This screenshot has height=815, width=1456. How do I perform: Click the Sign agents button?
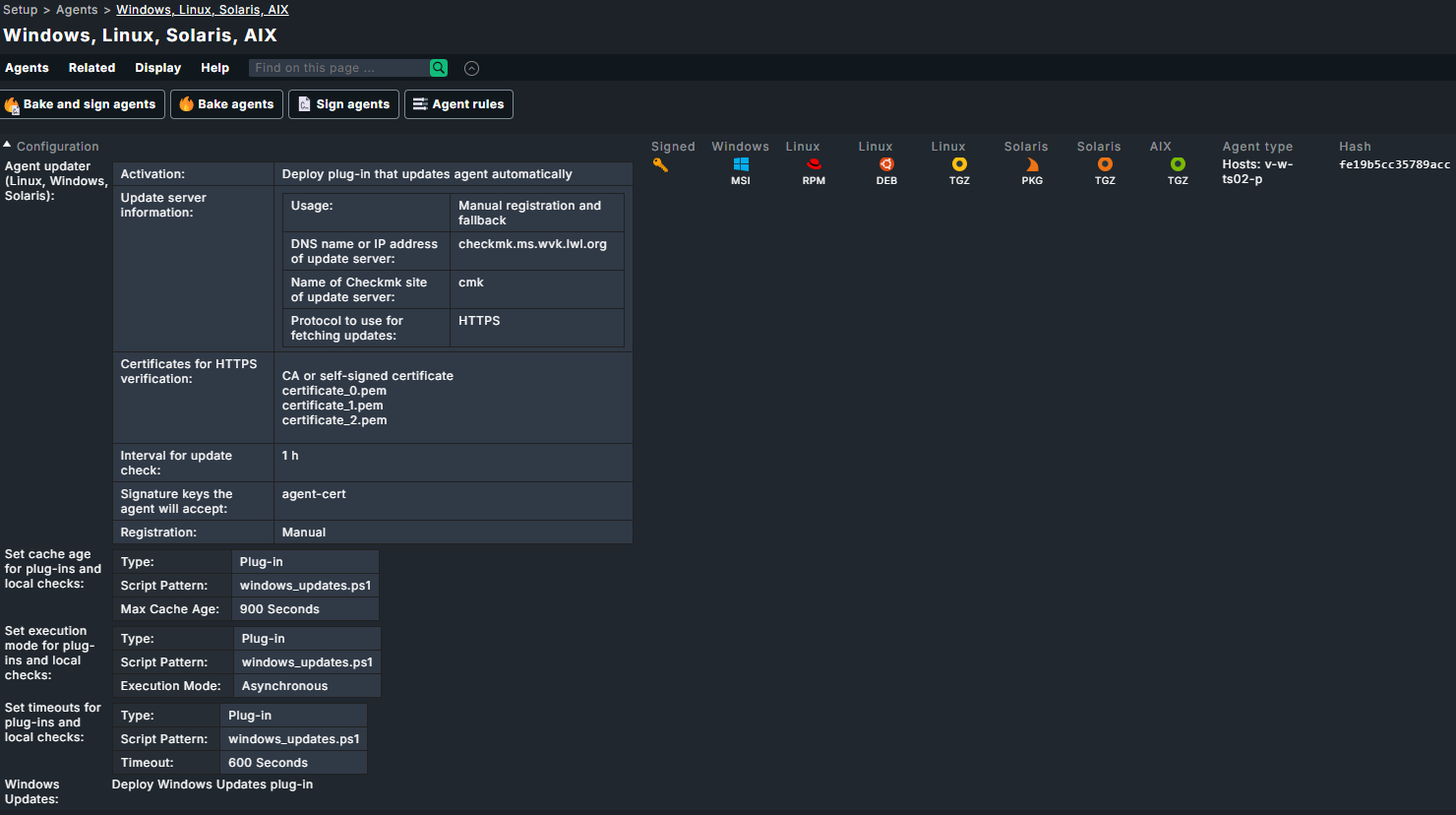(x=343, y=104)
